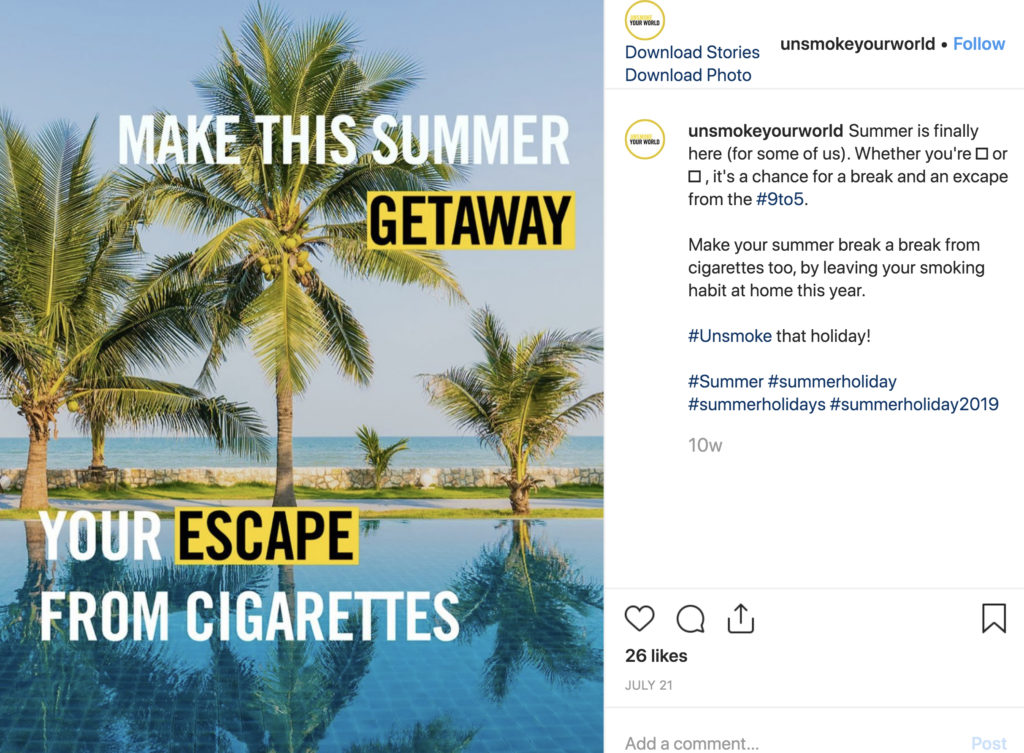Image resolution: width=1024 pixels, height=753 pixels.
Task: Open the Download Stories link
Action: click(692, 52)
